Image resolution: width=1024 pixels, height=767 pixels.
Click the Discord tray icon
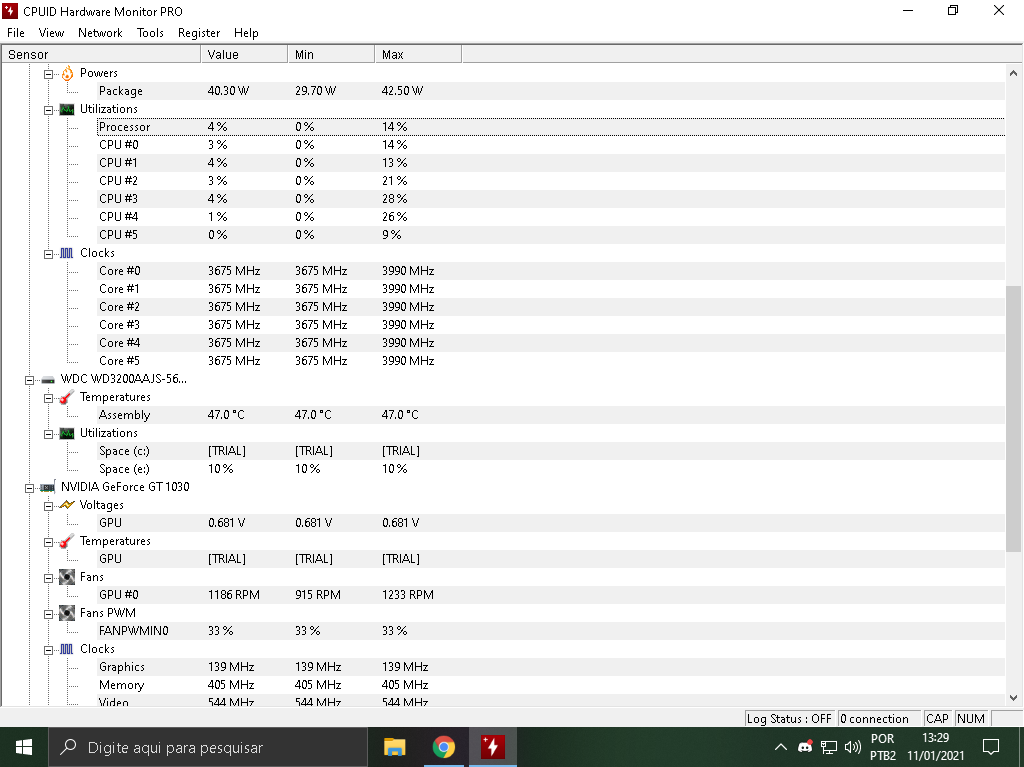[805, 747]
